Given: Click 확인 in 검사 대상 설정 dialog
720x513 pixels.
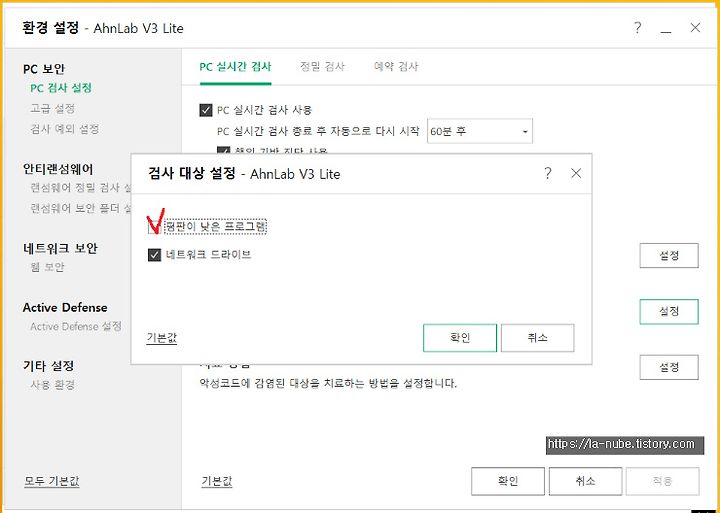Looking at the screenshot, I should pos(460,338).
